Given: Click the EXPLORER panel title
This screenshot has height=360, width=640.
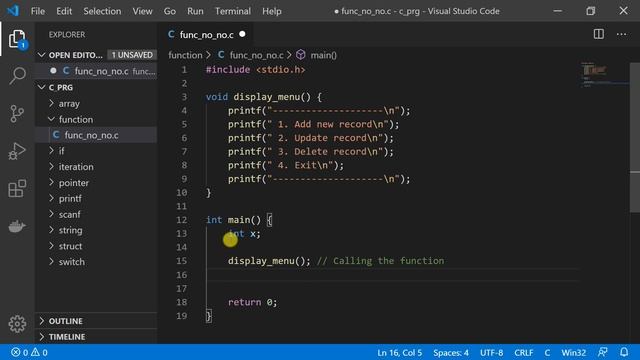Looking at the screenshot, I should (67, 35).
